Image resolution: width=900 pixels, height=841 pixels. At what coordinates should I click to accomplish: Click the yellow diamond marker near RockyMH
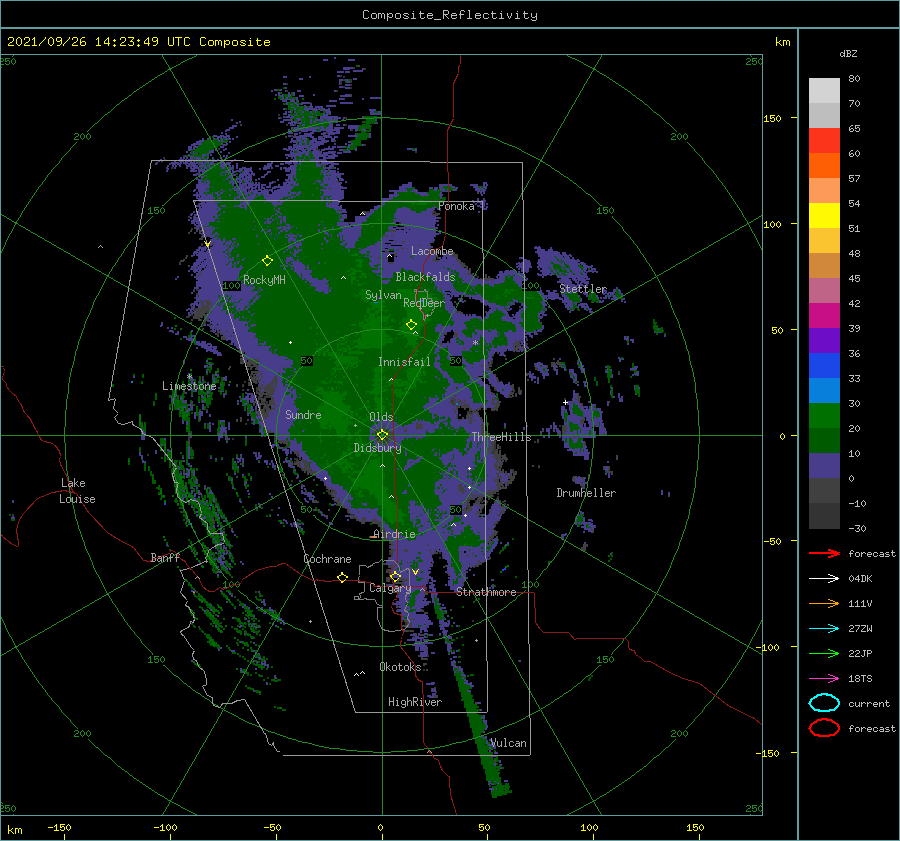click(267, 261)
